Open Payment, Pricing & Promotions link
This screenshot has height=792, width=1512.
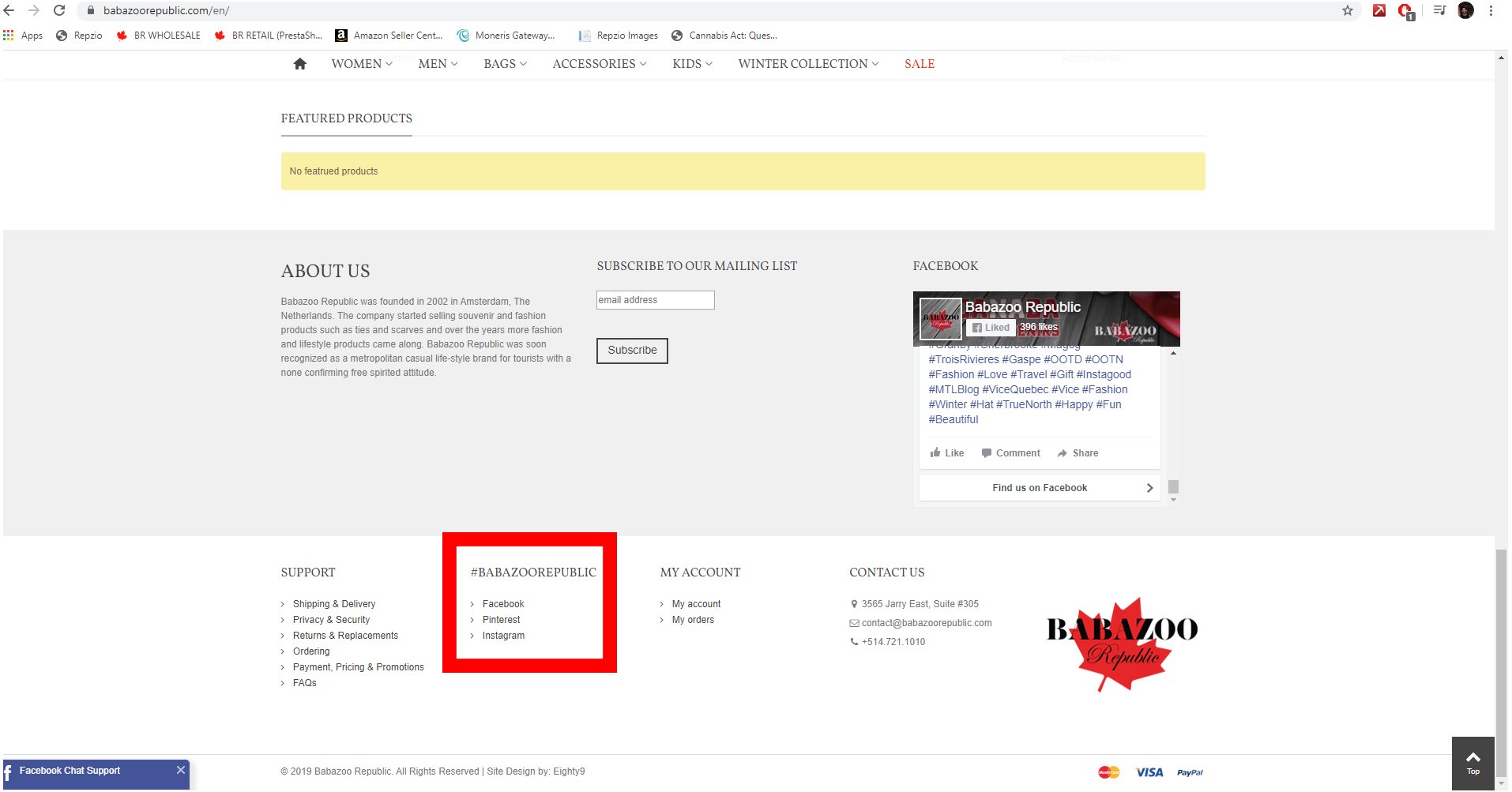[359, 667]
